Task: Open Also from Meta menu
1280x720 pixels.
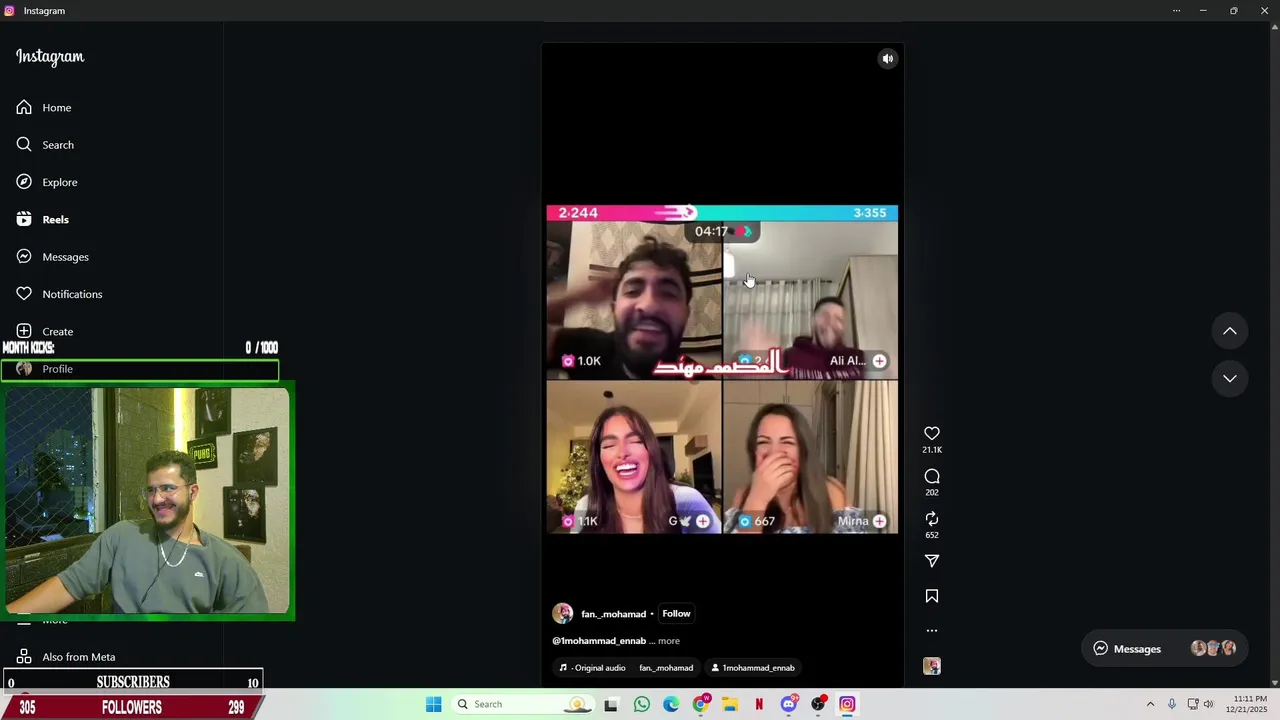Action: 66,657
